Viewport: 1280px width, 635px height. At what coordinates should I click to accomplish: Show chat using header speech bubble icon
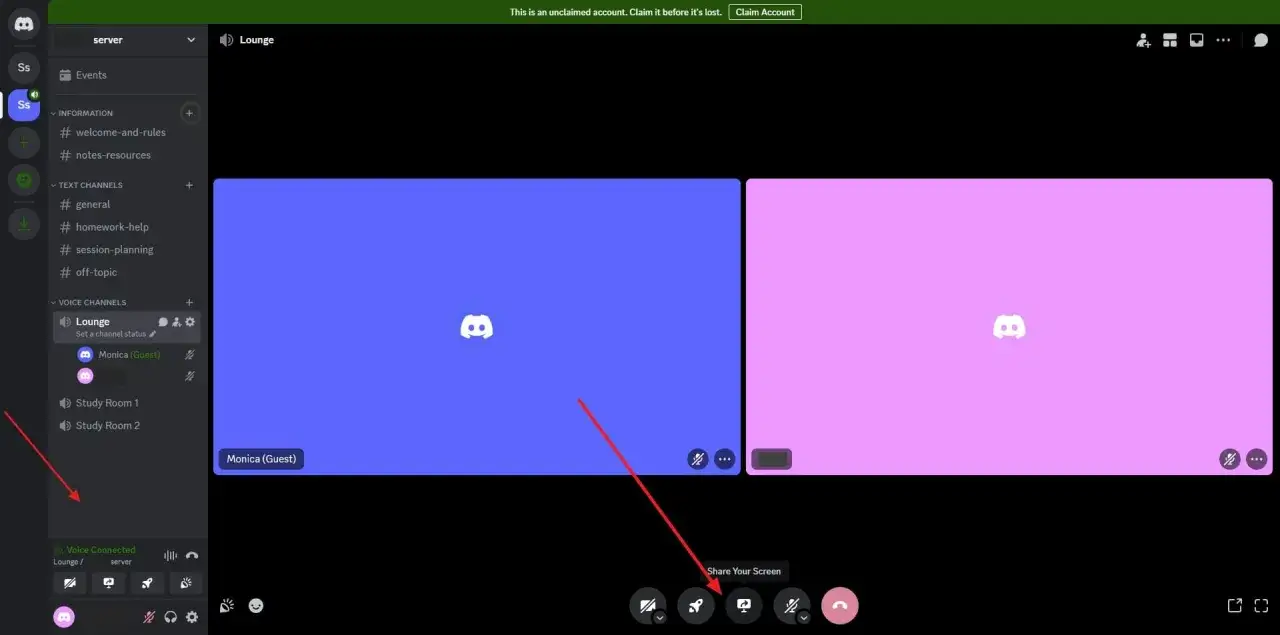click(1261, 40)
